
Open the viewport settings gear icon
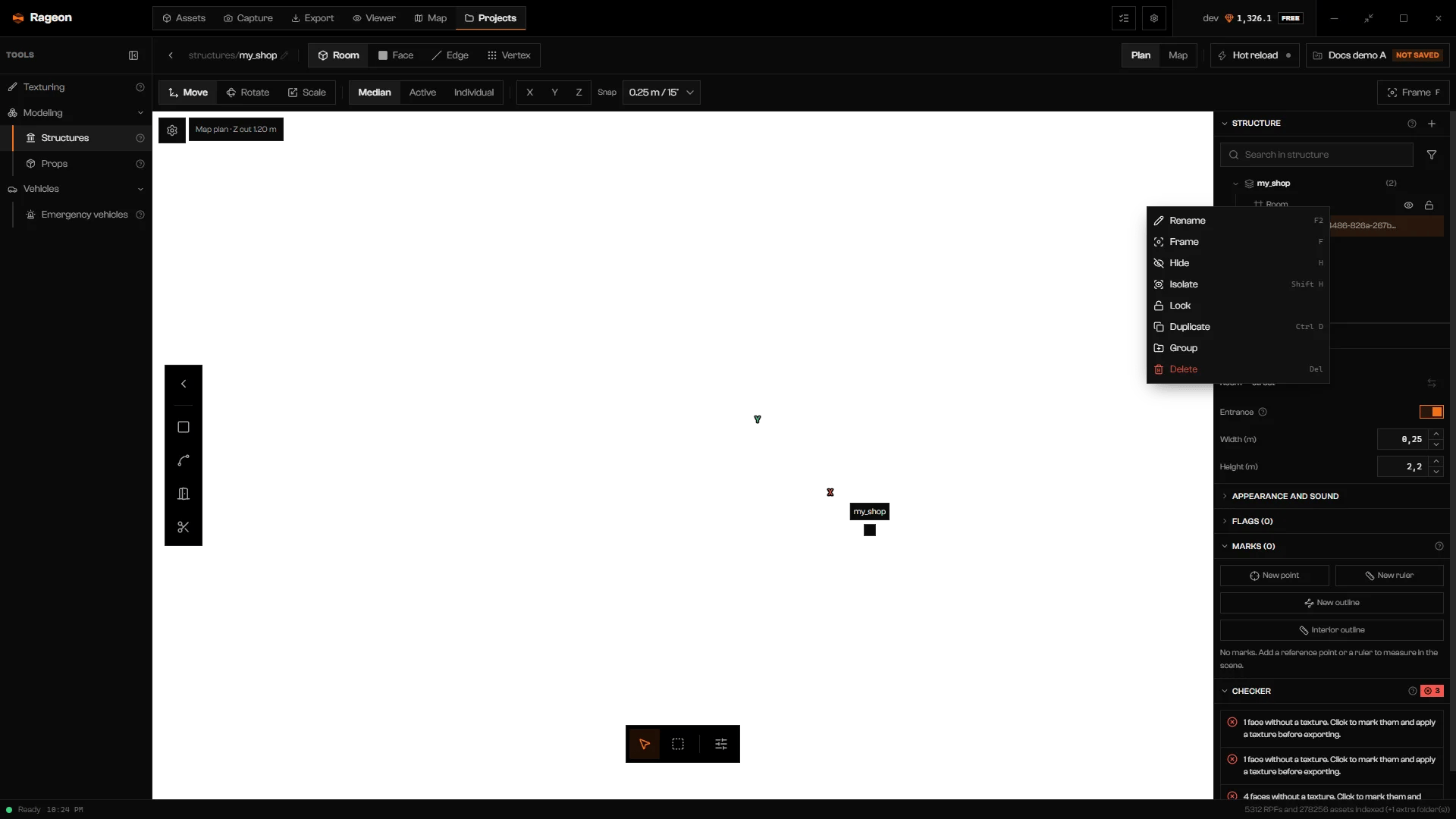click(172, 130)
